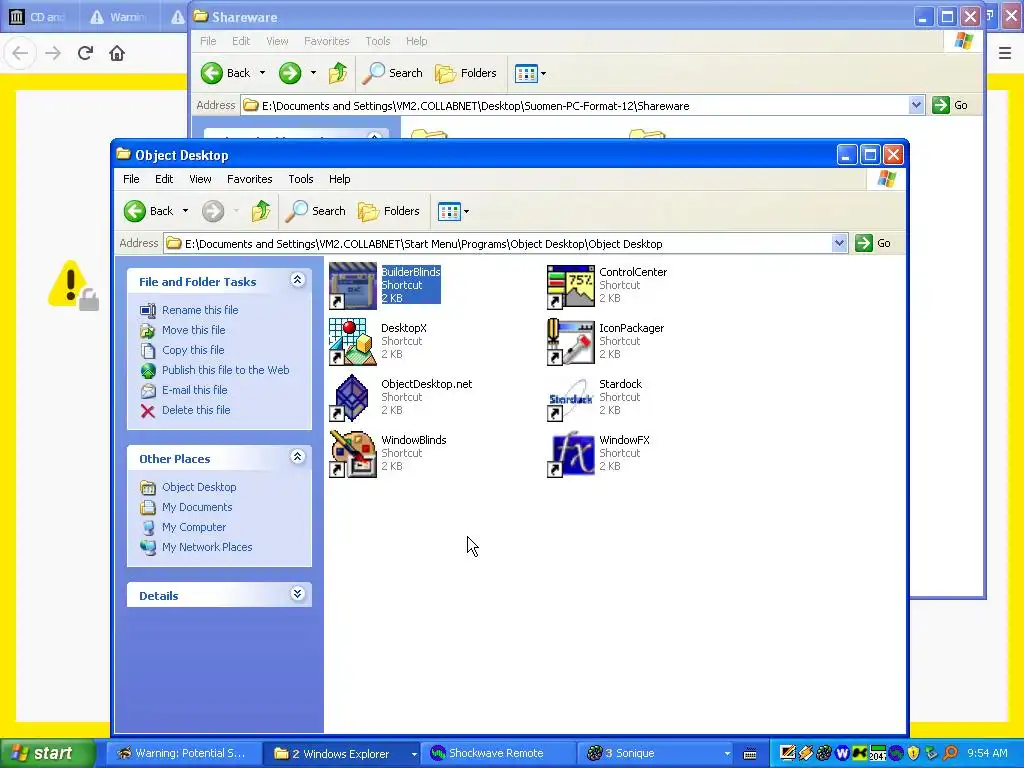Screen dimensions: 1024x768
Task: Select the ObjectDesktop.net shortcut icon
Action: pyautogui.click(x=353, y=398)
